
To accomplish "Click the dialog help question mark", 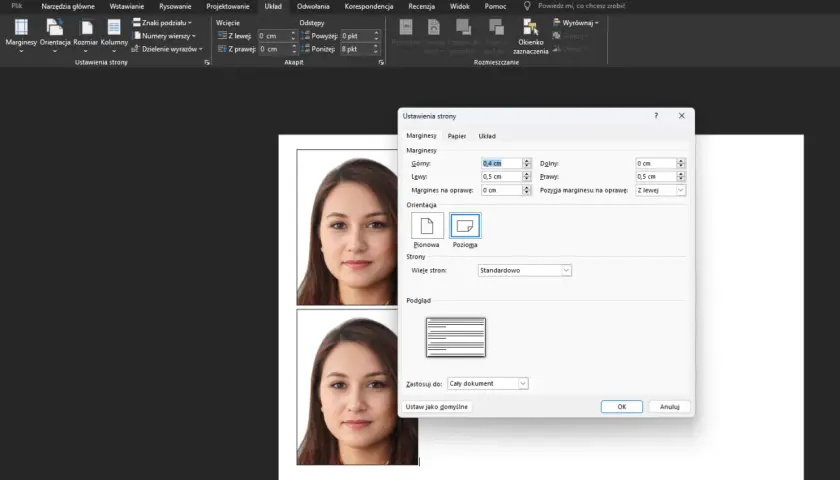I will (x=656, y=116).
